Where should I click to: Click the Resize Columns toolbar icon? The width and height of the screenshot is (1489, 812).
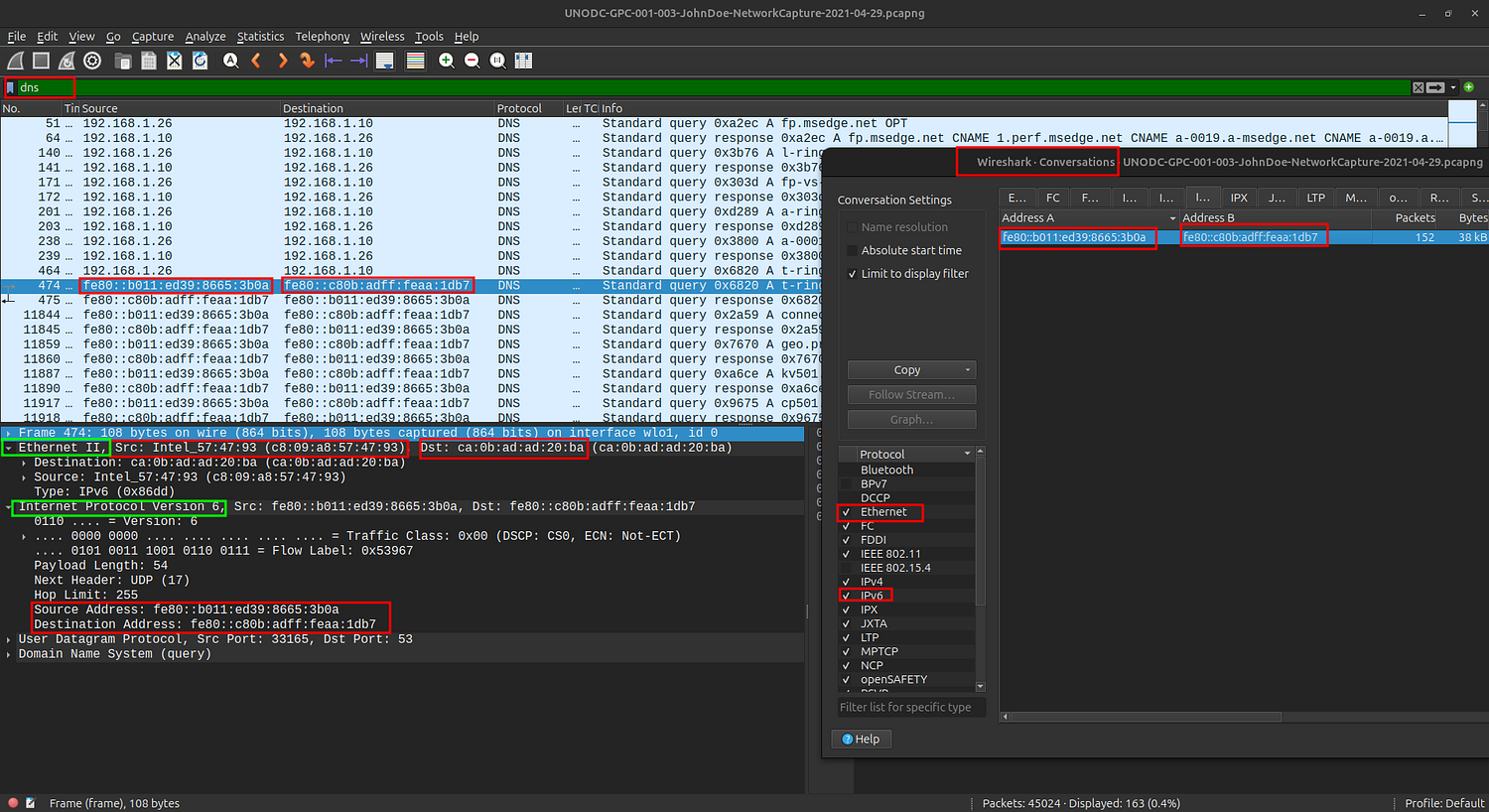(x=524, y=62)
